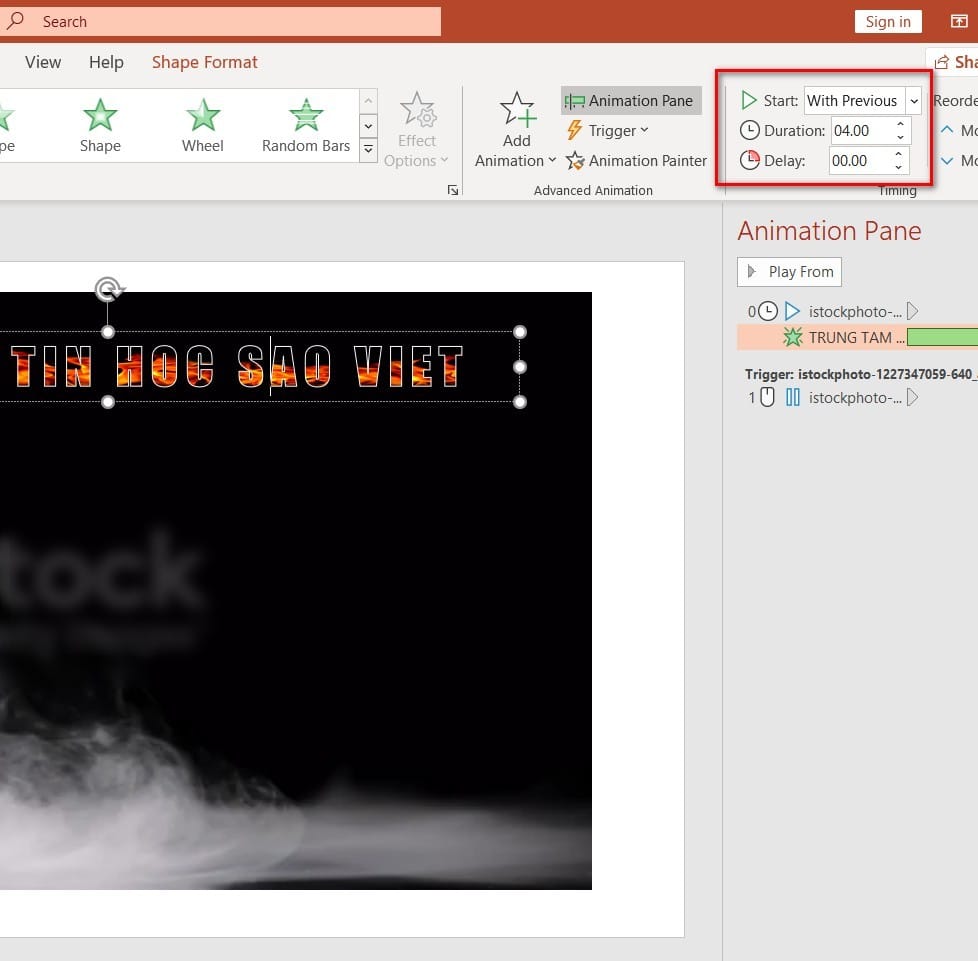The image size is (978, 961).
Task: Apply the Shape animation effect
Action: click(100, 126)
